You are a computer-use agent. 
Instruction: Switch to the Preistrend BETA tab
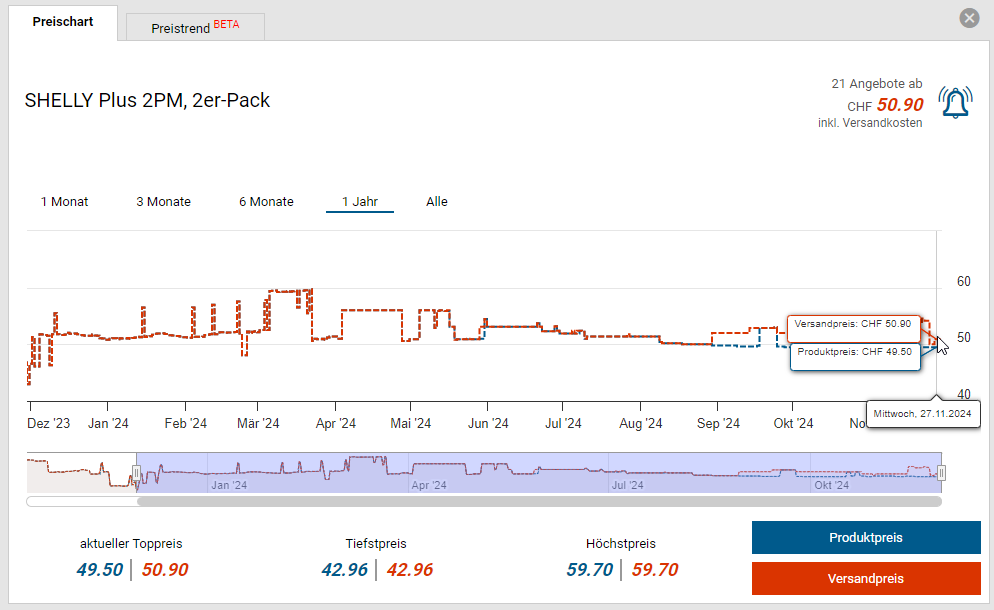(x=195, y=27)
